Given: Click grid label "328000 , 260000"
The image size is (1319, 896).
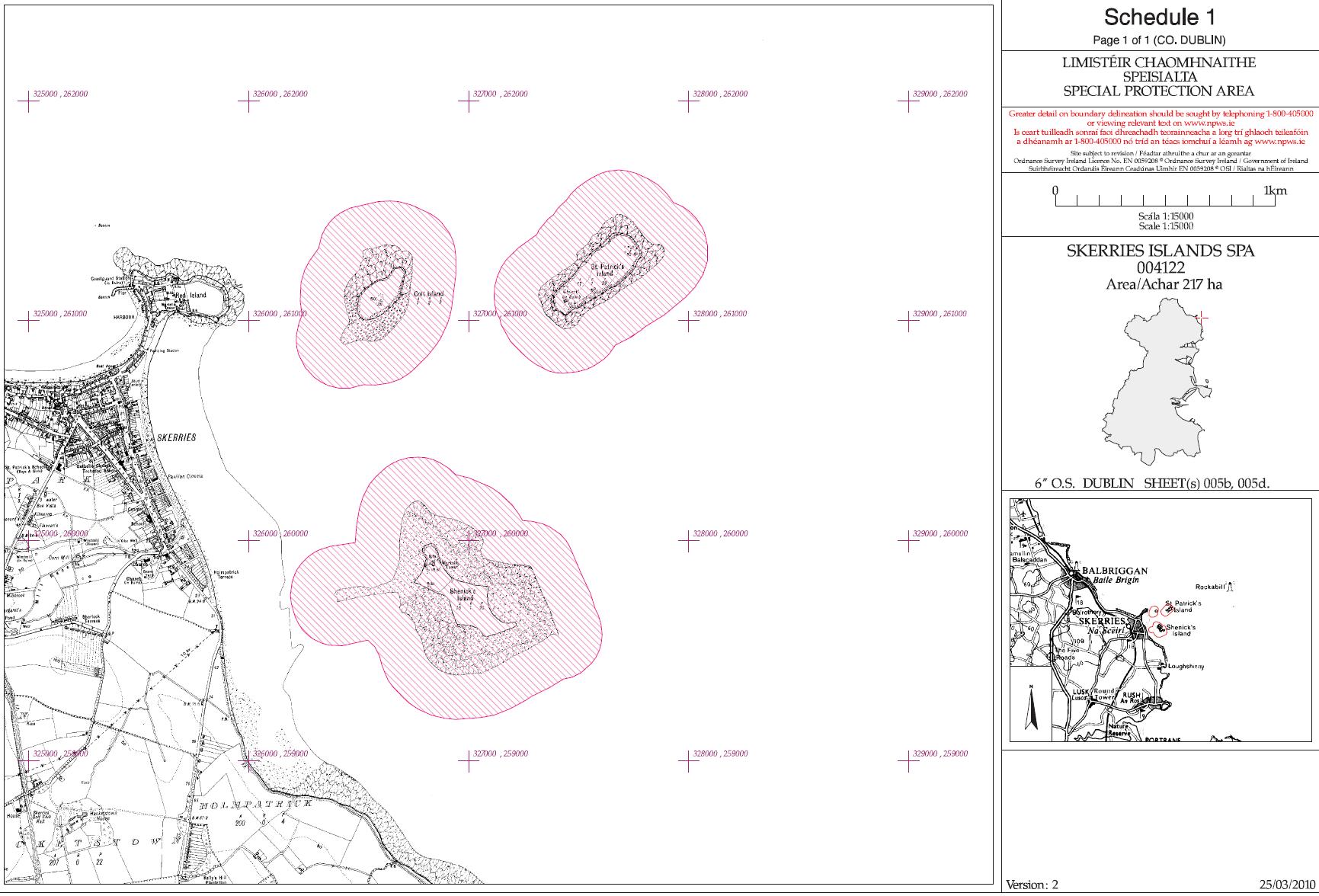Looking at the screenshot, I should [720, 534].
